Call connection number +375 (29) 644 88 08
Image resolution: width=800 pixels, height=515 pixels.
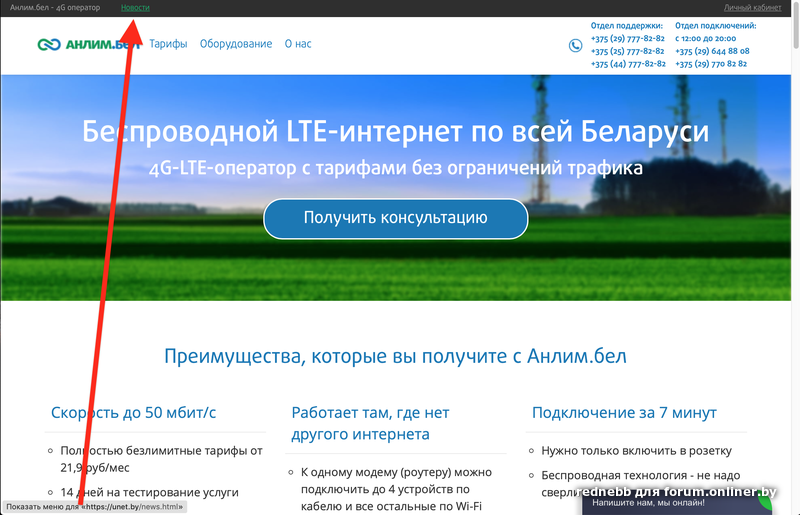[712, 51]
